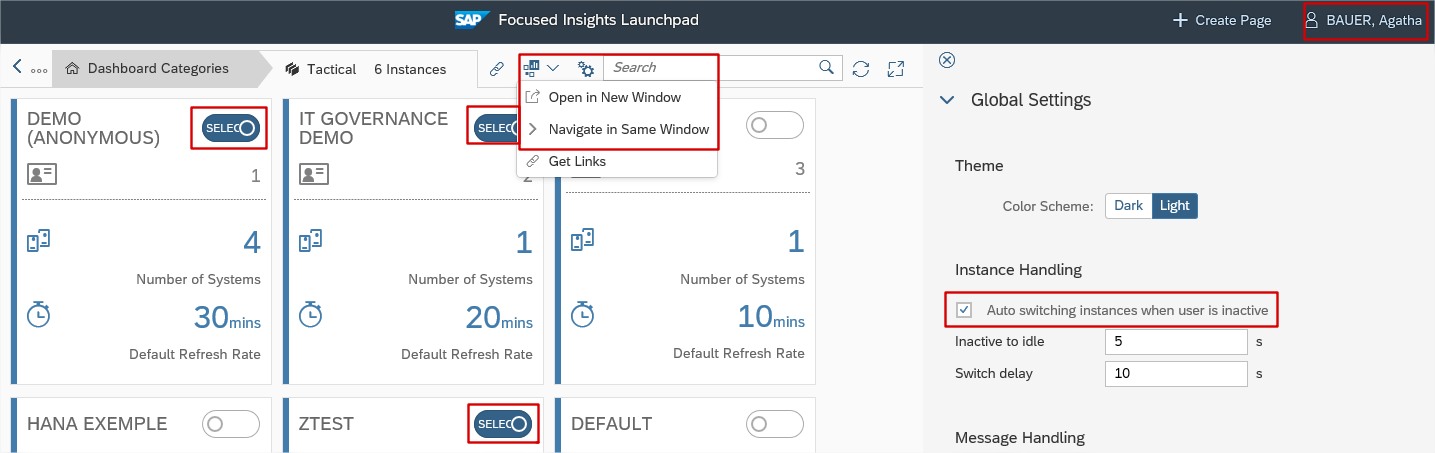Open the dashboard view dropdown arrow
The width and height of the screenshot is (1435, 453).
(x=552, y=68)
